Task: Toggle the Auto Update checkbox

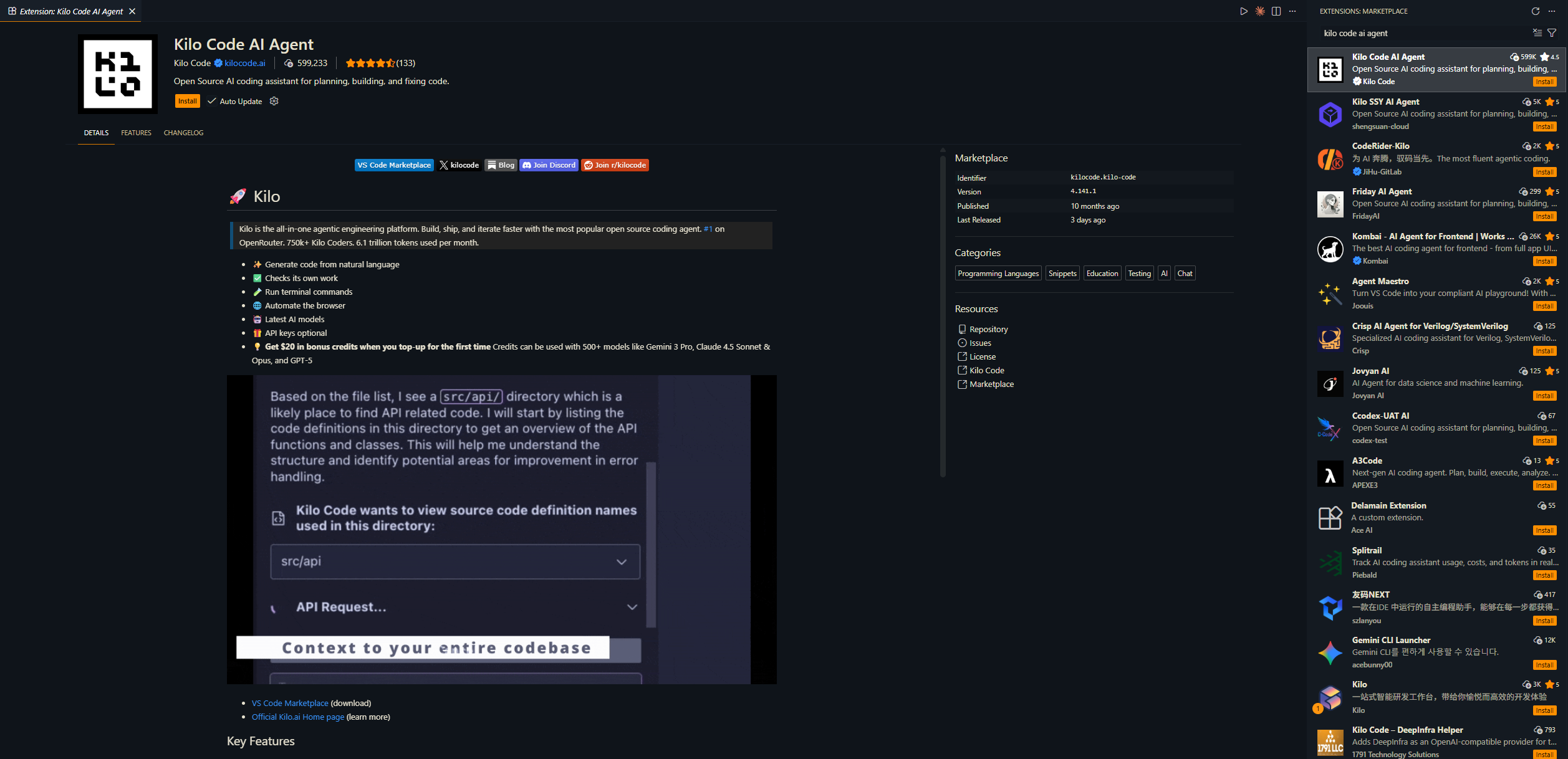Action: tap(212, 101)
